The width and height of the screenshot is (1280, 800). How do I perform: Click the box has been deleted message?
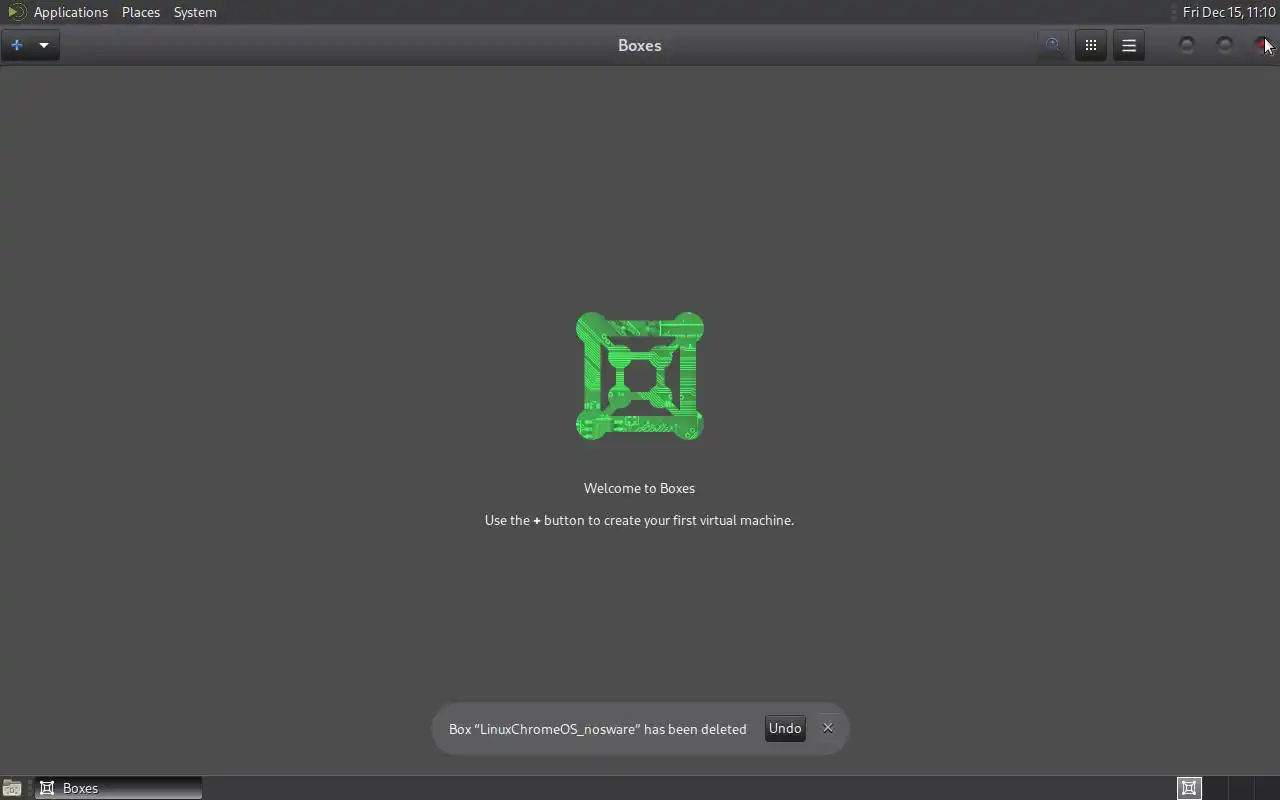[x=598, y=729]
